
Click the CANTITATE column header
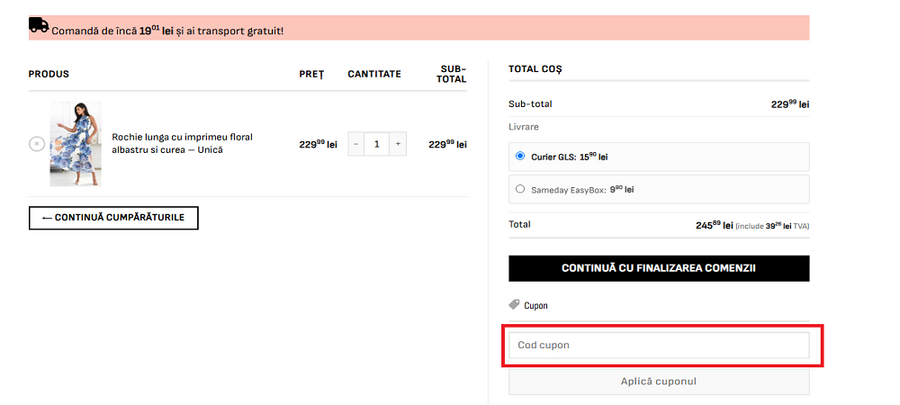(x=374, y=74)
